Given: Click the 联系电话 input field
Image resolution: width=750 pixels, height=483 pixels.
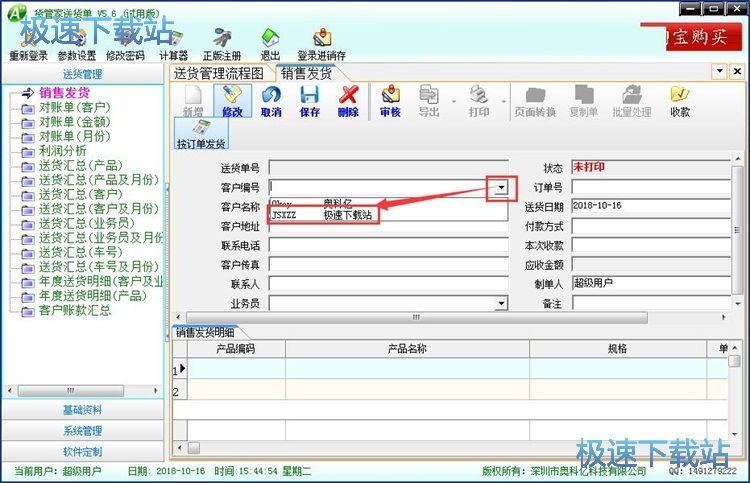Looking at the screenshot, I should [388, 245].
